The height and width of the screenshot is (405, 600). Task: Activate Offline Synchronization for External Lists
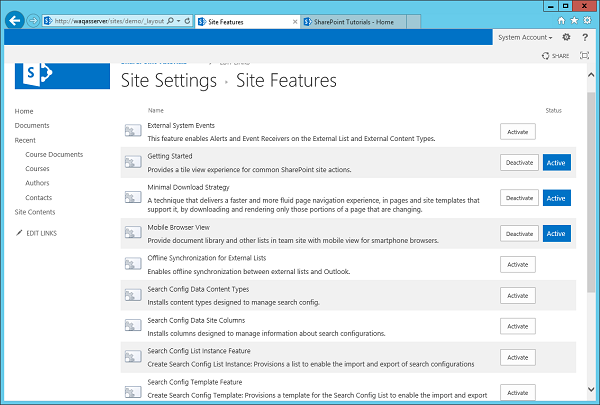tap(518, 264)
